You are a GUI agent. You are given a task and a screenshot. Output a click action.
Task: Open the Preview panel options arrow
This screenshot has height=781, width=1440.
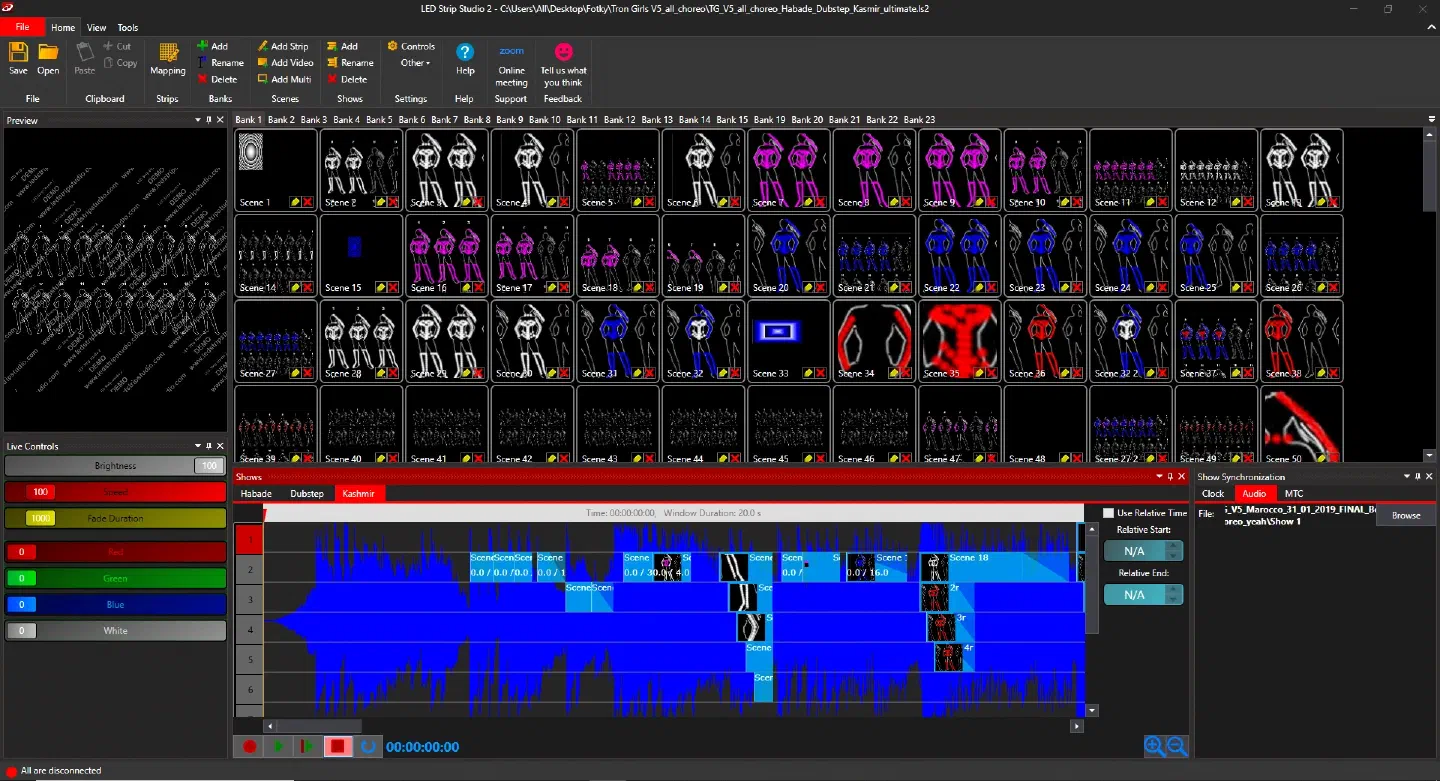(x=197, y=120)
